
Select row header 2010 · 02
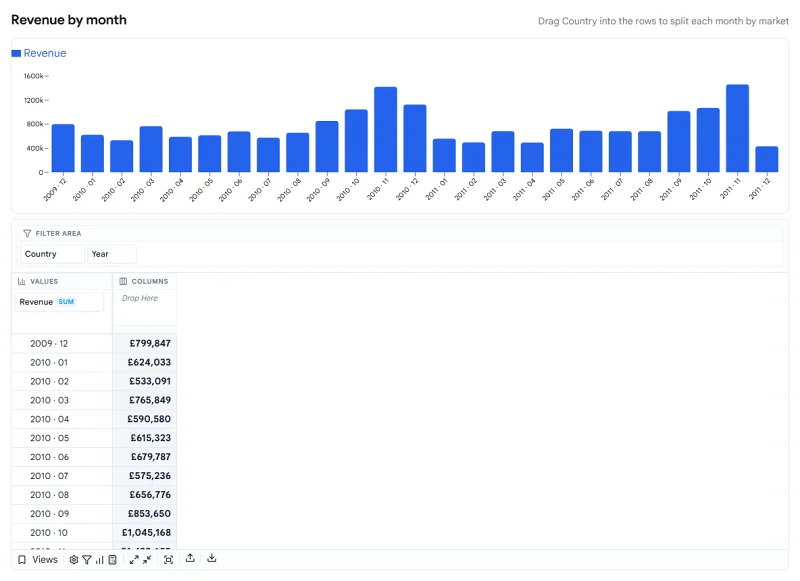(x=62, y=381)
